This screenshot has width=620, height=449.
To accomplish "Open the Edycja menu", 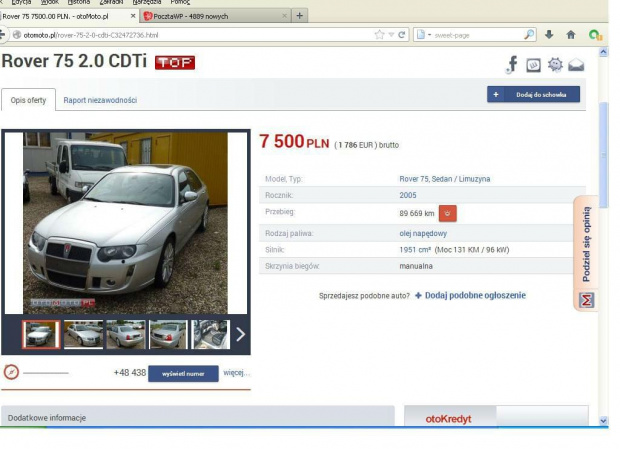I will click(x=21, y=2).
